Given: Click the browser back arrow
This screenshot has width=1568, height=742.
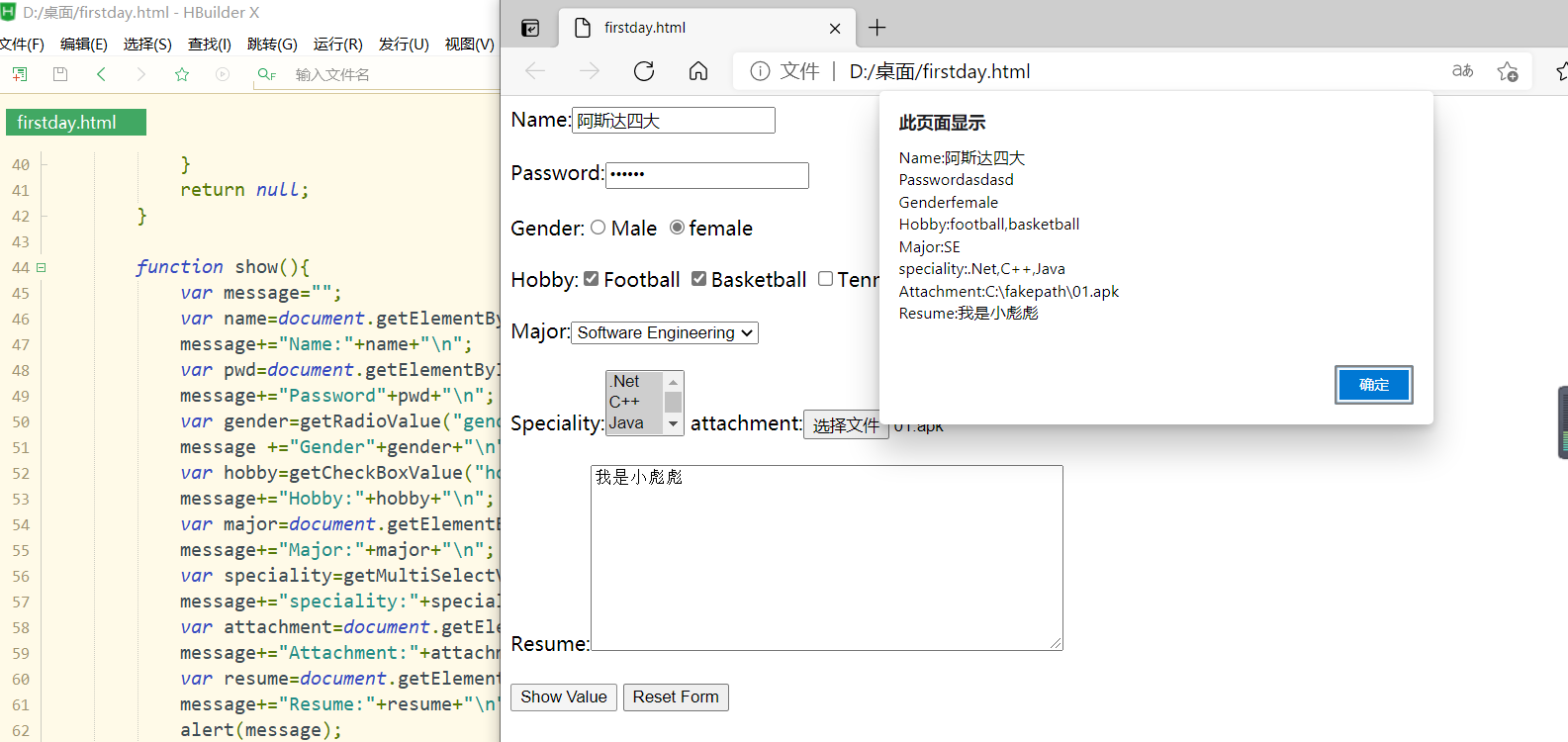Looking at the screenshot, I should (x=535, y=71).
